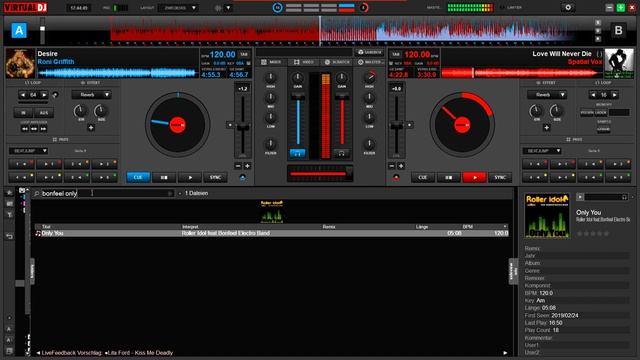Pause deck B with pause button
640x360 pixels.
tap(449, 178)
